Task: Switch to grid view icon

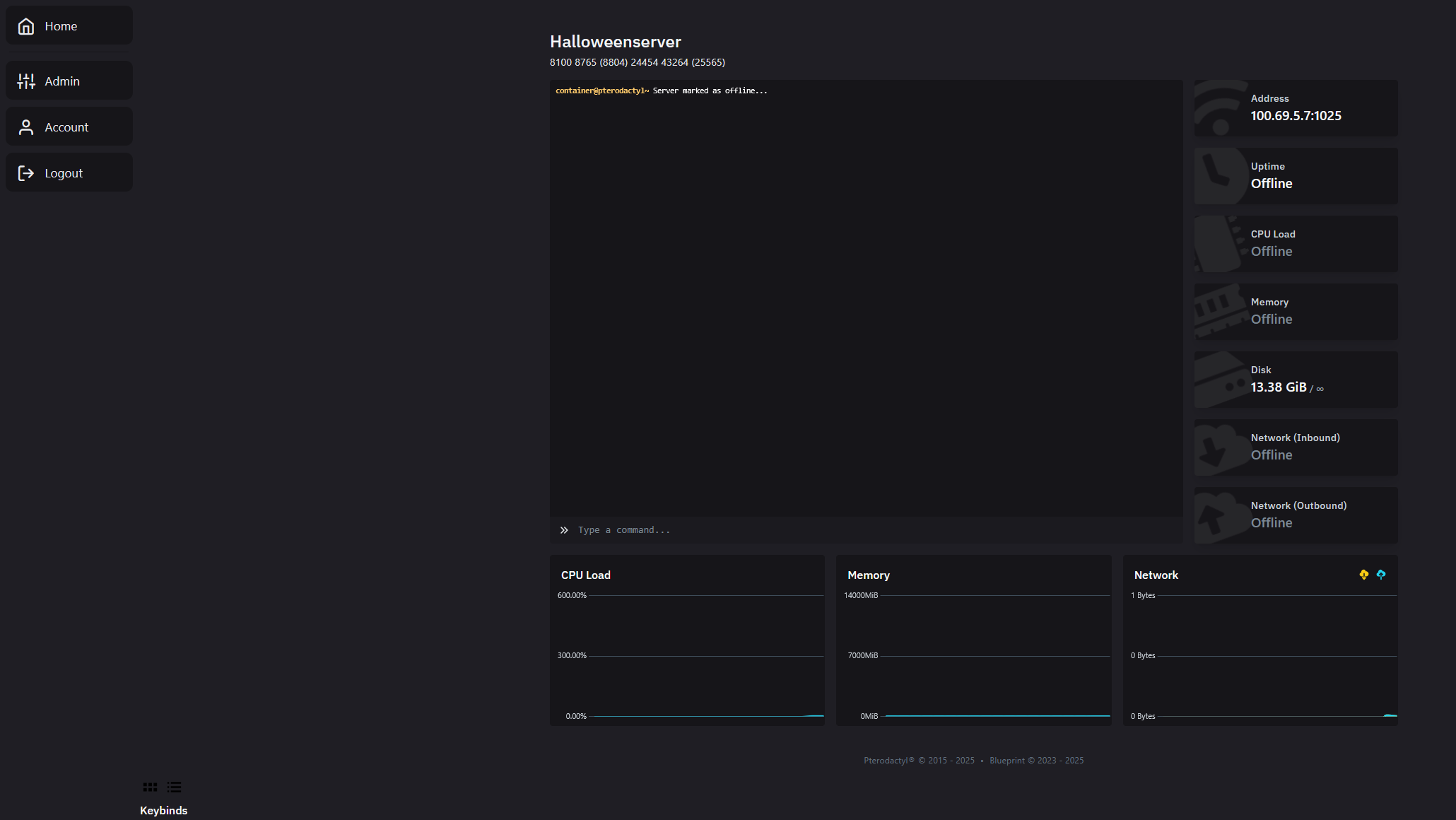Action: 150,787
